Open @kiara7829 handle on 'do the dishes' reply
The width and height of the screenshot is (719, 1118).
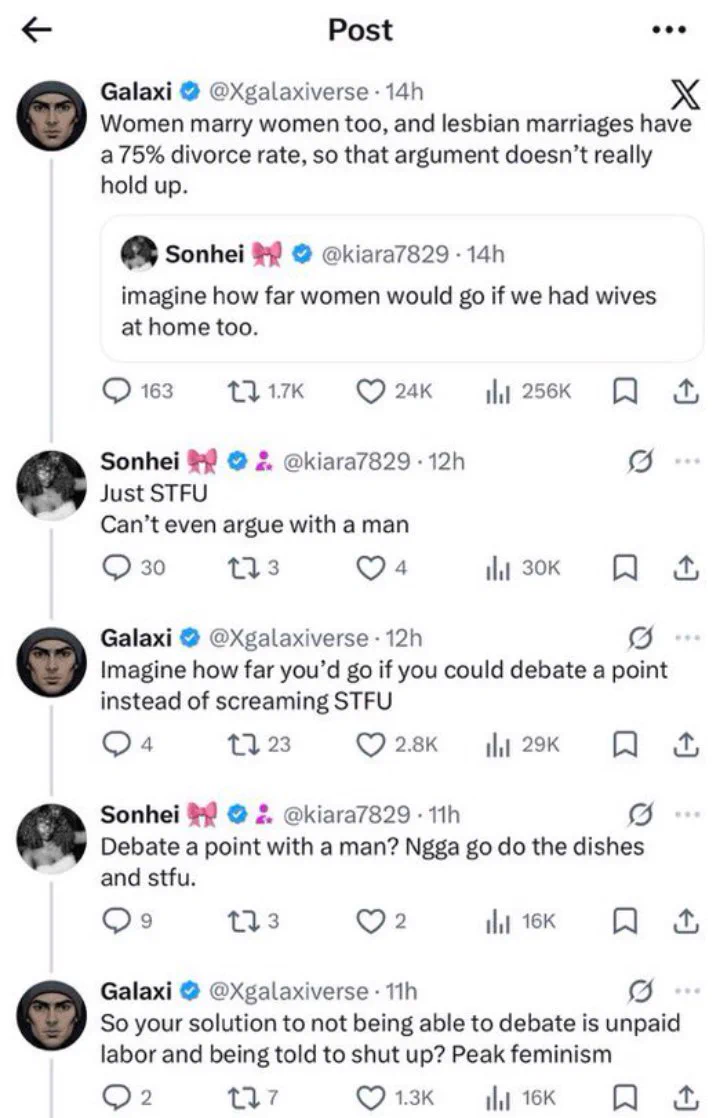[347, 814]
